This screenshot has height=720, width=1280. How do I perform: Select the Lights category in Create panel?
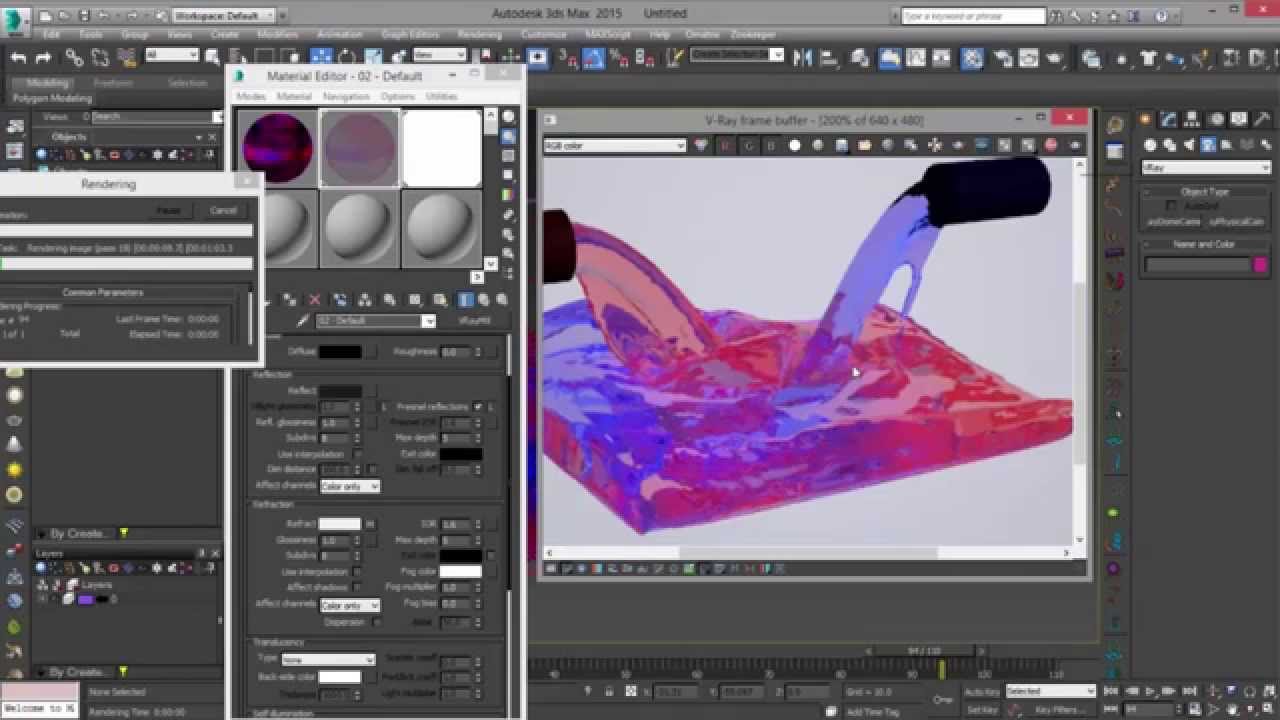click(1190, 145)
